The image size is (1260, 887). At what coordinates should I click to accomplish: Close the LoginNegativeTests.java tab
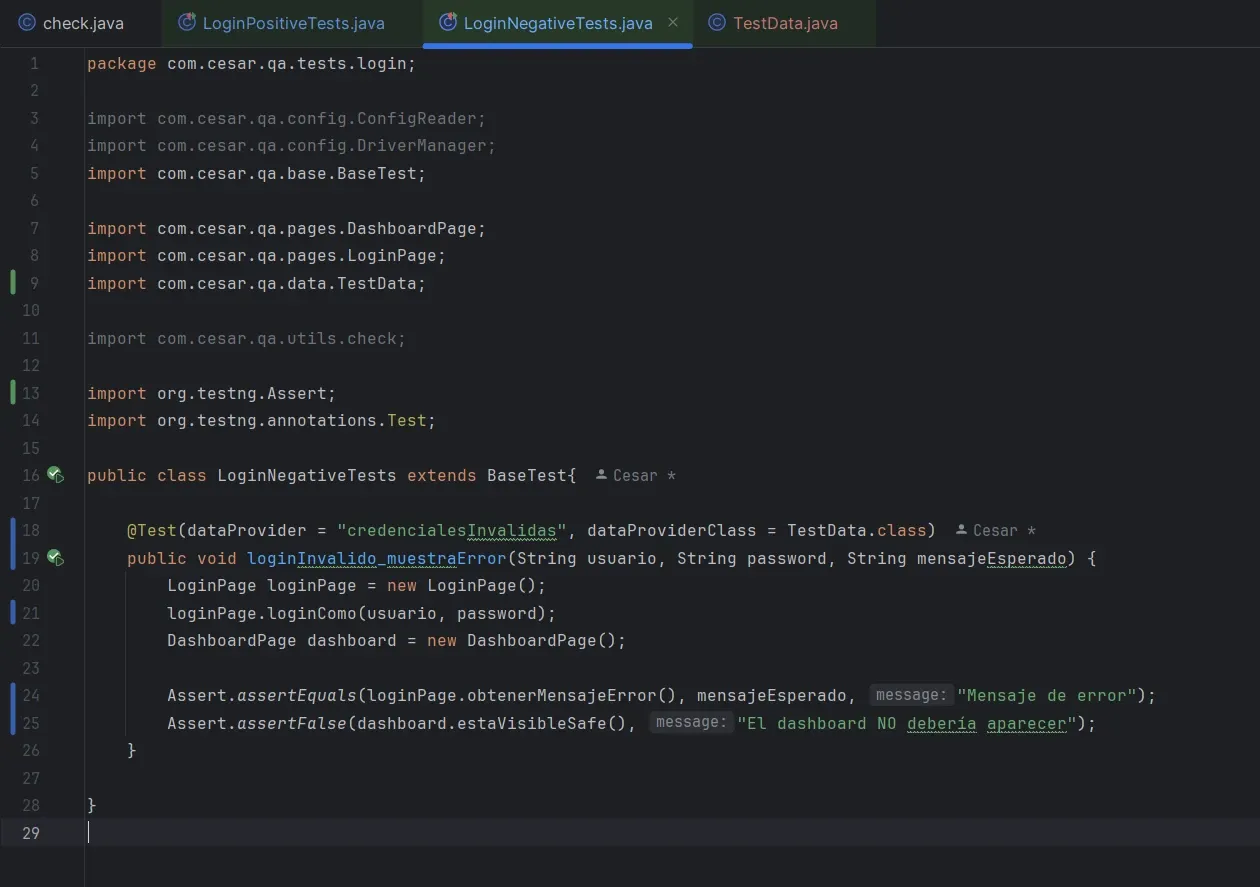click(x=673, y=22)
